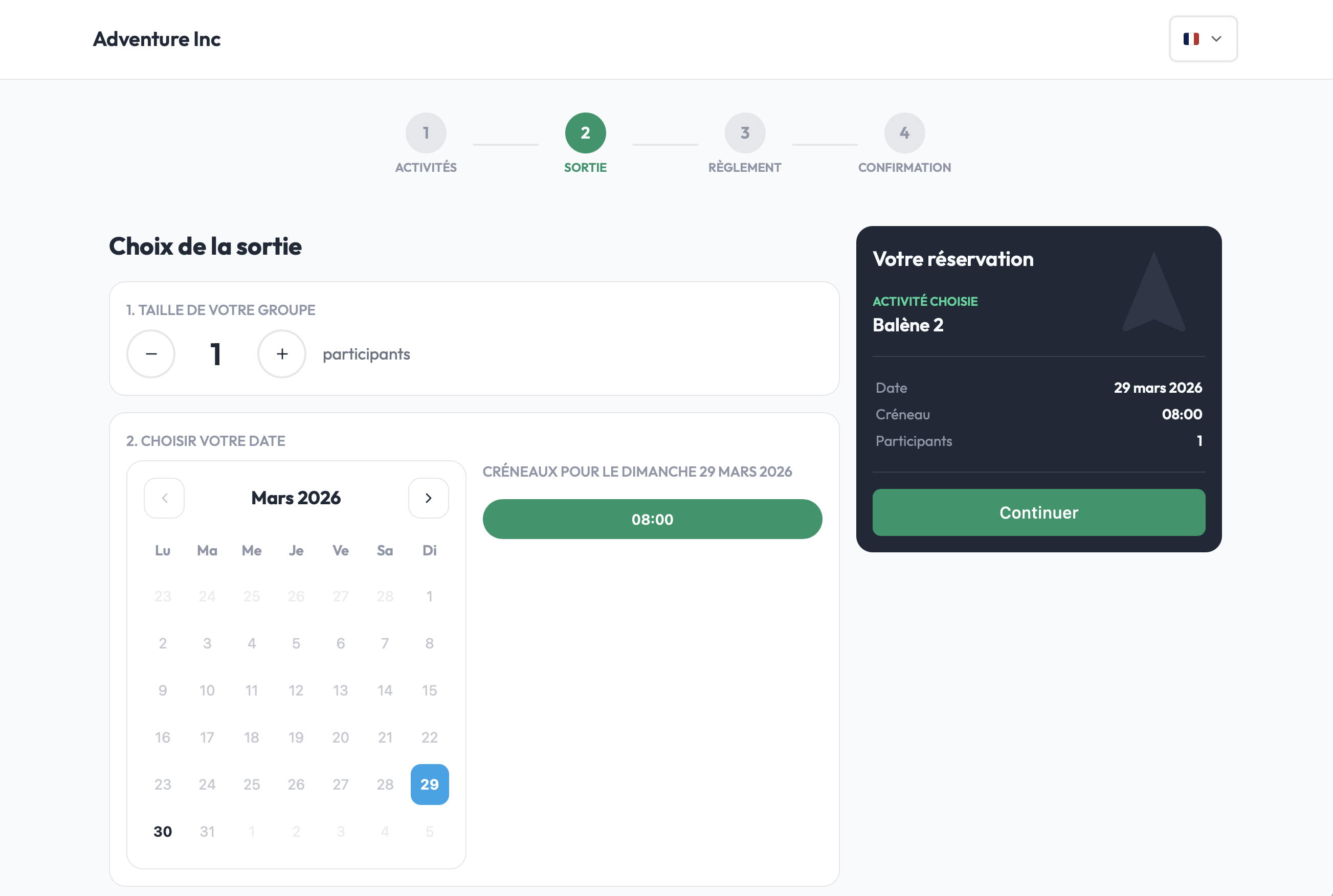Collapse the month navigation to Février 2026
Screen dimensions: 1333x896
[164, 498]
